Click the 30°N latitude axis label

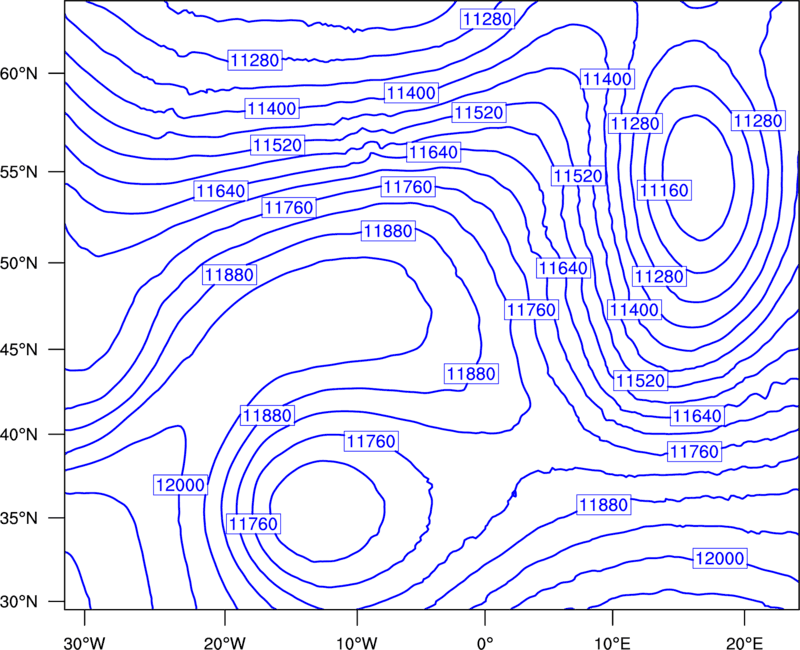[x=19, y=602]
